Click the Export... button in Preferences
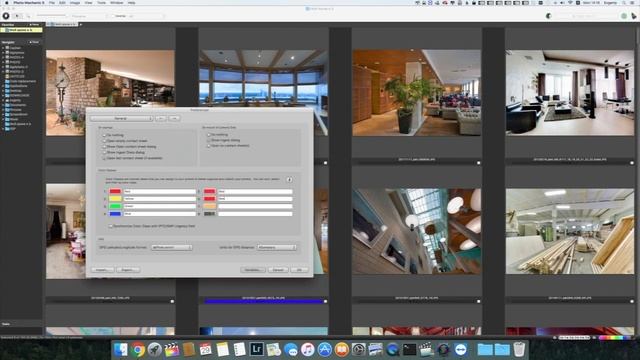 click(128, 270)
